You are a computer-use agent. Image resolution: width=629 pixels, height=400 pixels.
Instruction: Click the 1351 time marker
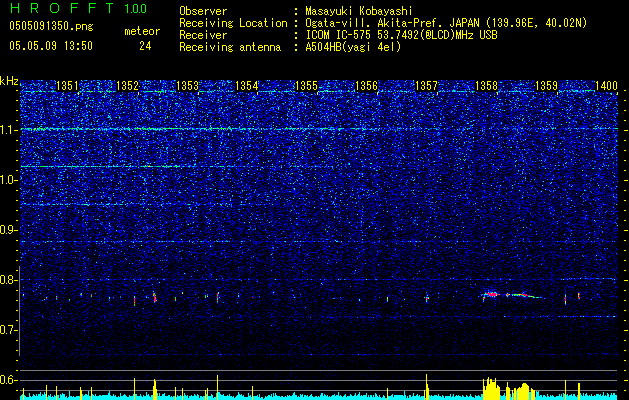[67, 85]
